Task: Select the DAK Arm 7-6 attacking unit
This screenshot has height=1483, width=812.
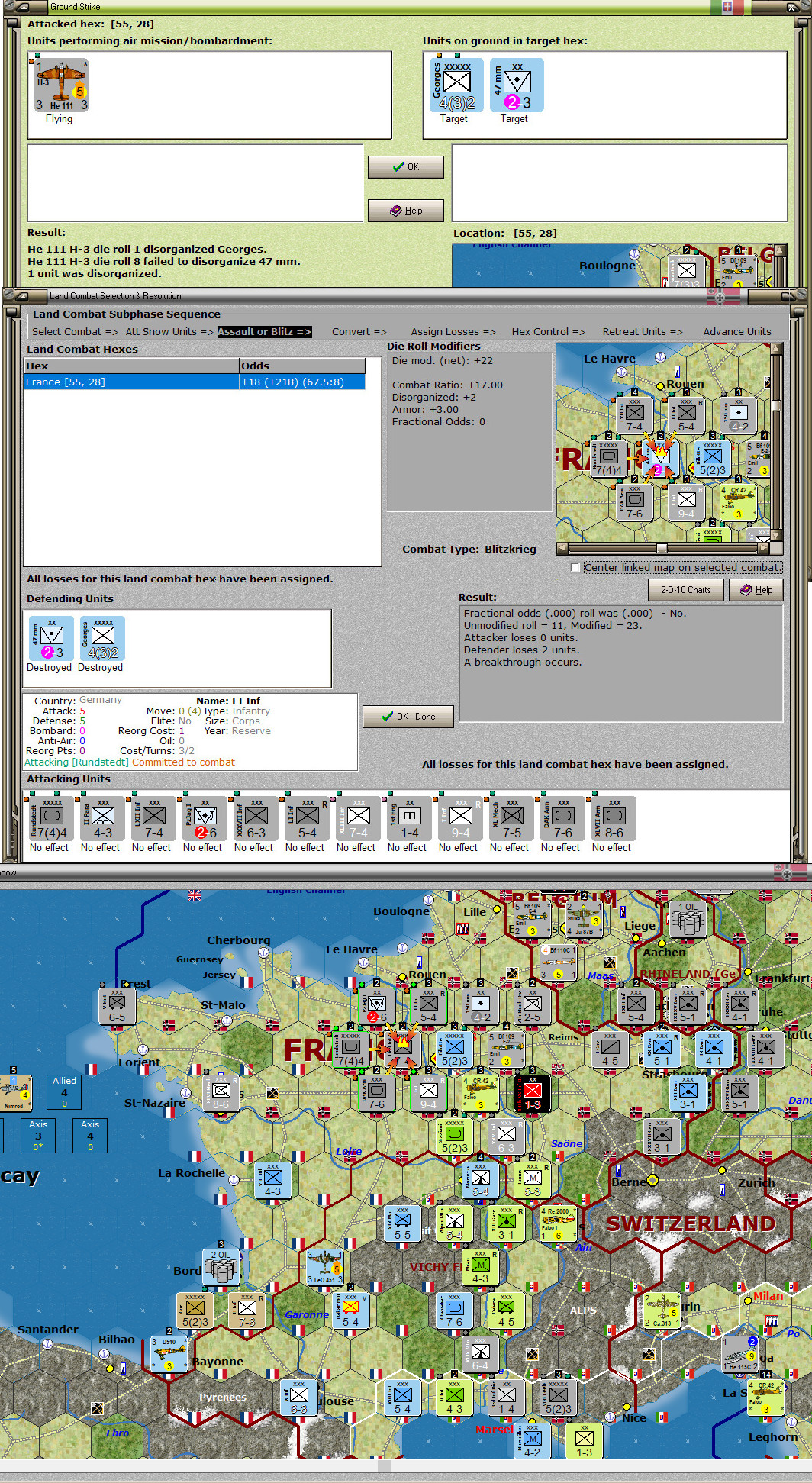Action: point(562,818)
